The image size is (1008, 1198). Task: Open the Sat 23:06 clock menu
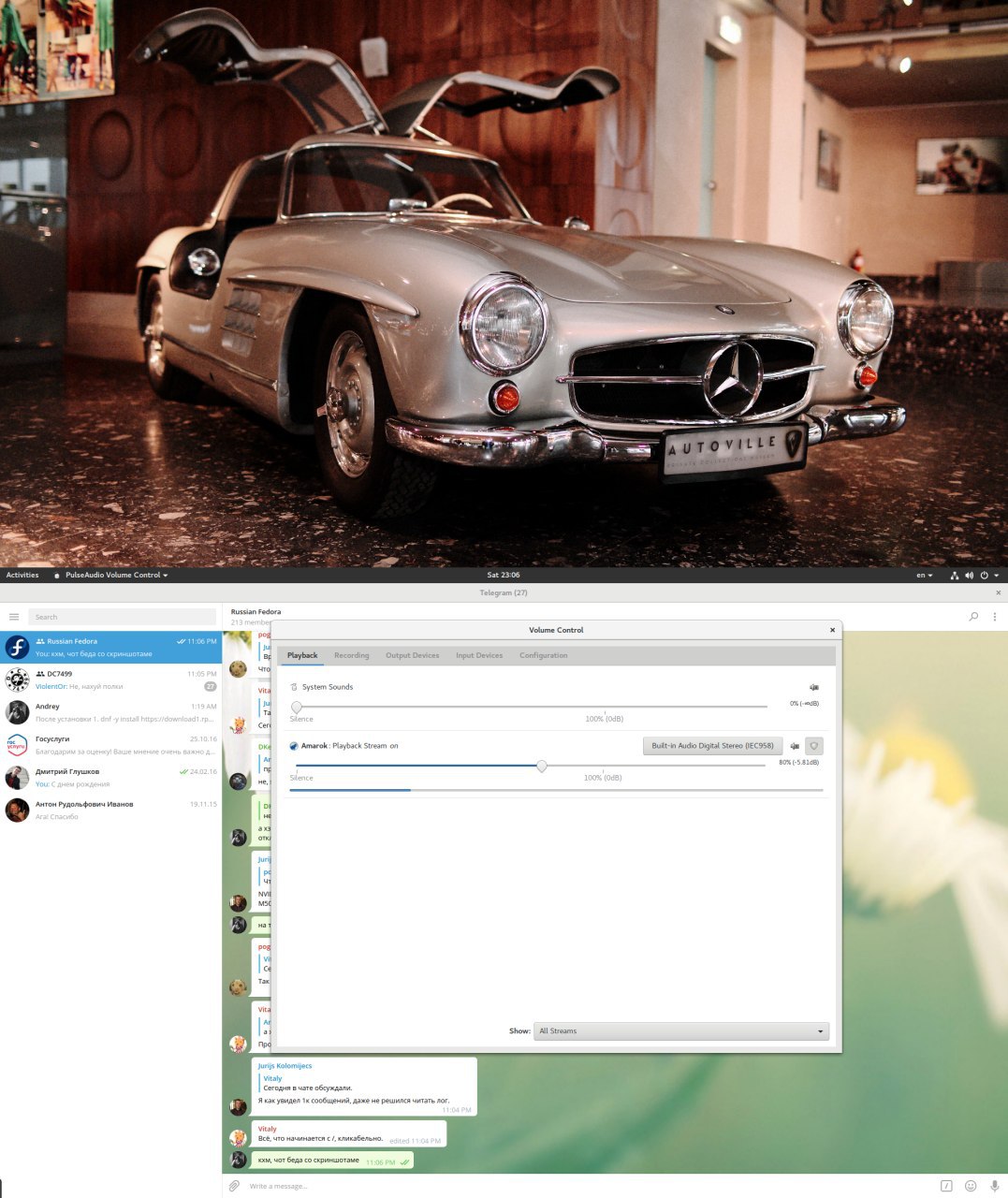point(504,576)
